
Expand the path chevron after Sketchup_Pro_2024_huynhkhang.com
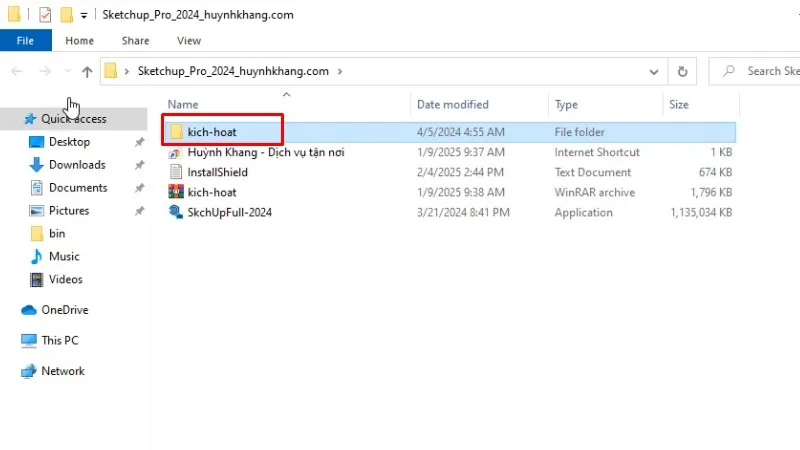(x=340, y=71)
